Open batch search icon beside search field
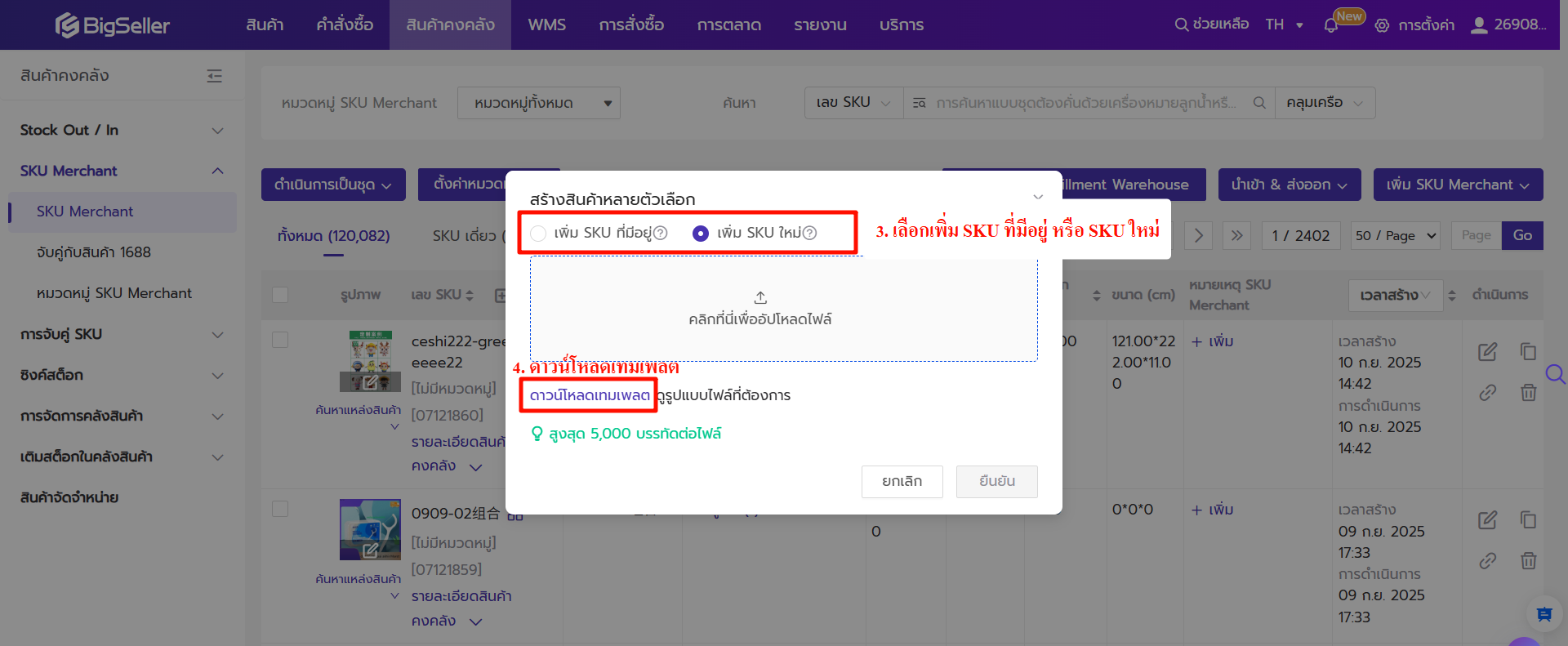The image size is (1568, 646). tap(920, 103)
